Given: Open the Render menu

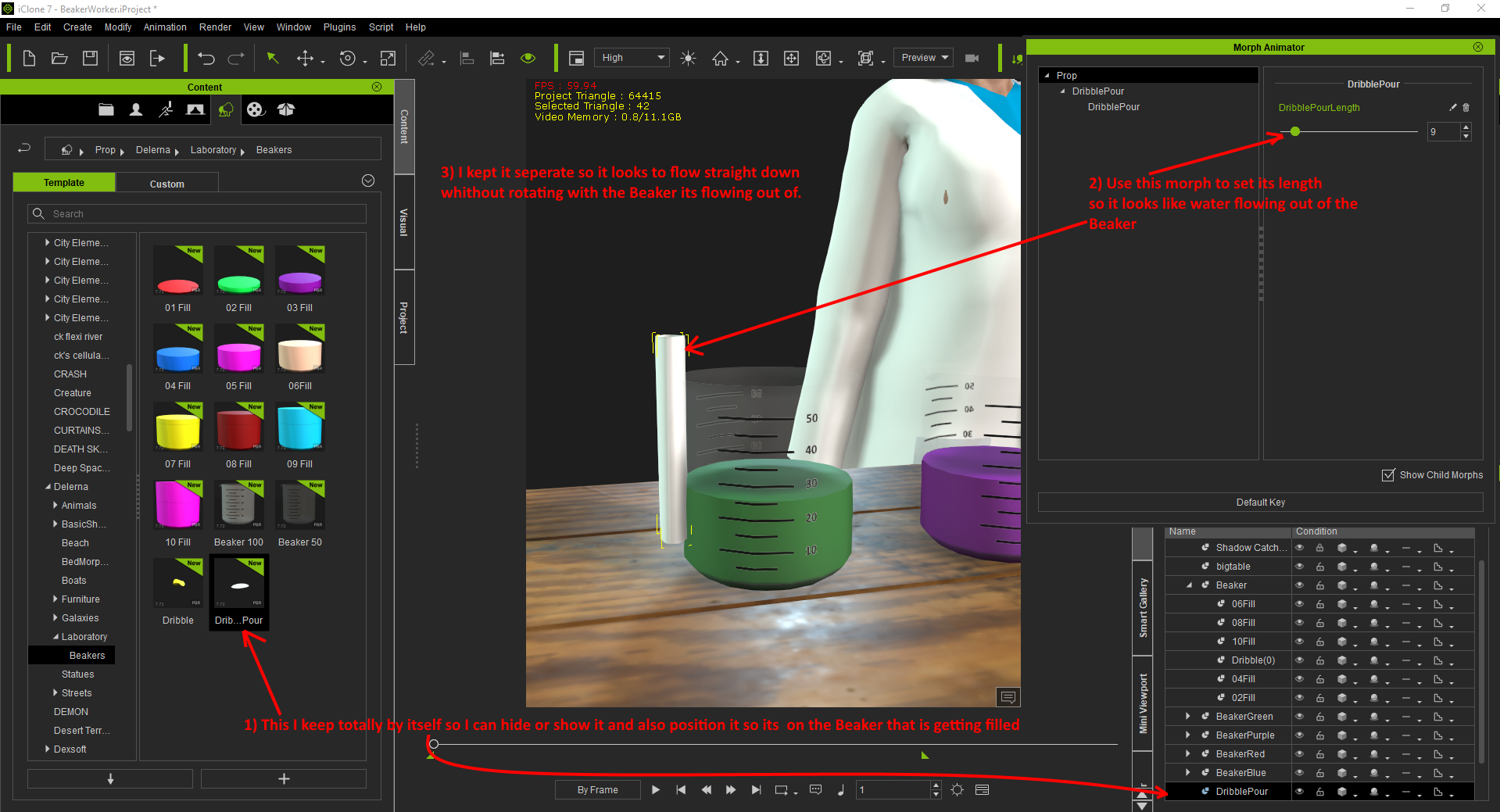Looking at the screenshot, I should tap(215, 27).
